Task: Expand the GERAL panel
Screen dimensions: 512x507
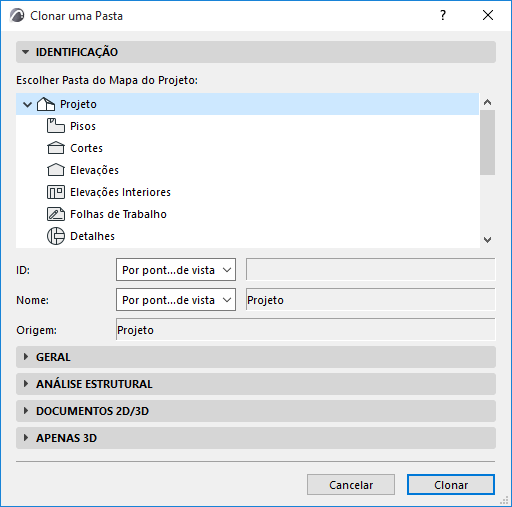Action: click(x=26, y=357)
